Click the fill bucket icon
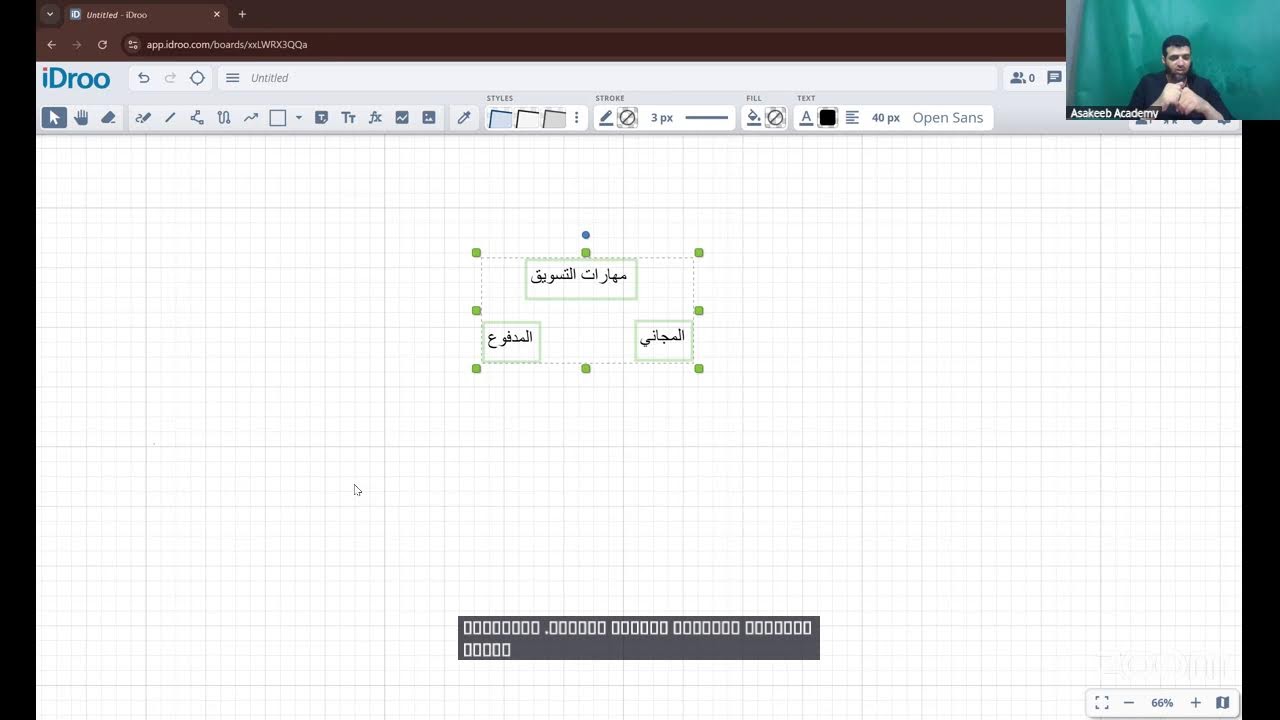The image size is (1280, 720). (754, 117)
